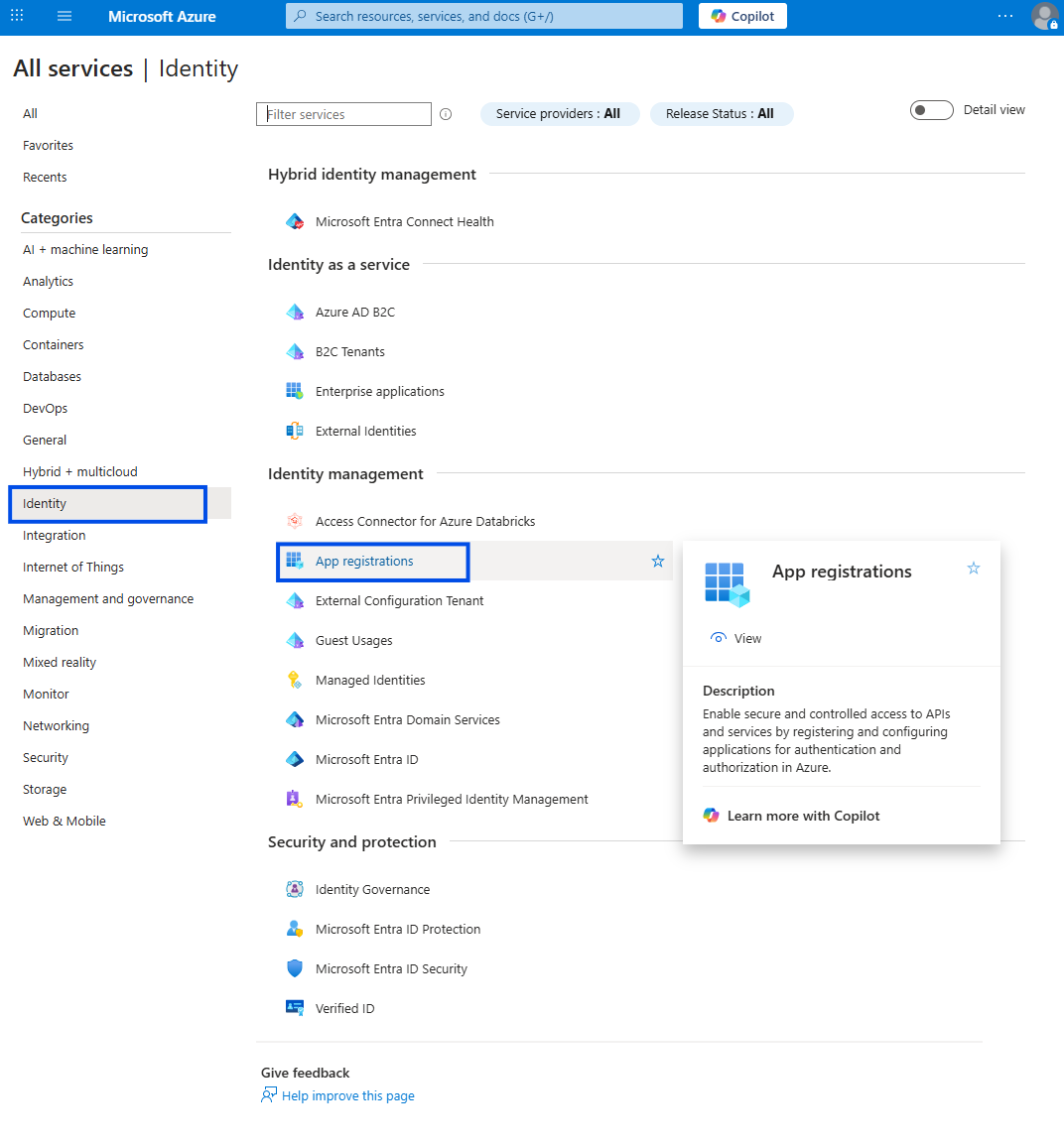Select the Web & Mobile category
Image resolution: width=1064 pixels, height=1147 pixels.
tap(65, 821)
